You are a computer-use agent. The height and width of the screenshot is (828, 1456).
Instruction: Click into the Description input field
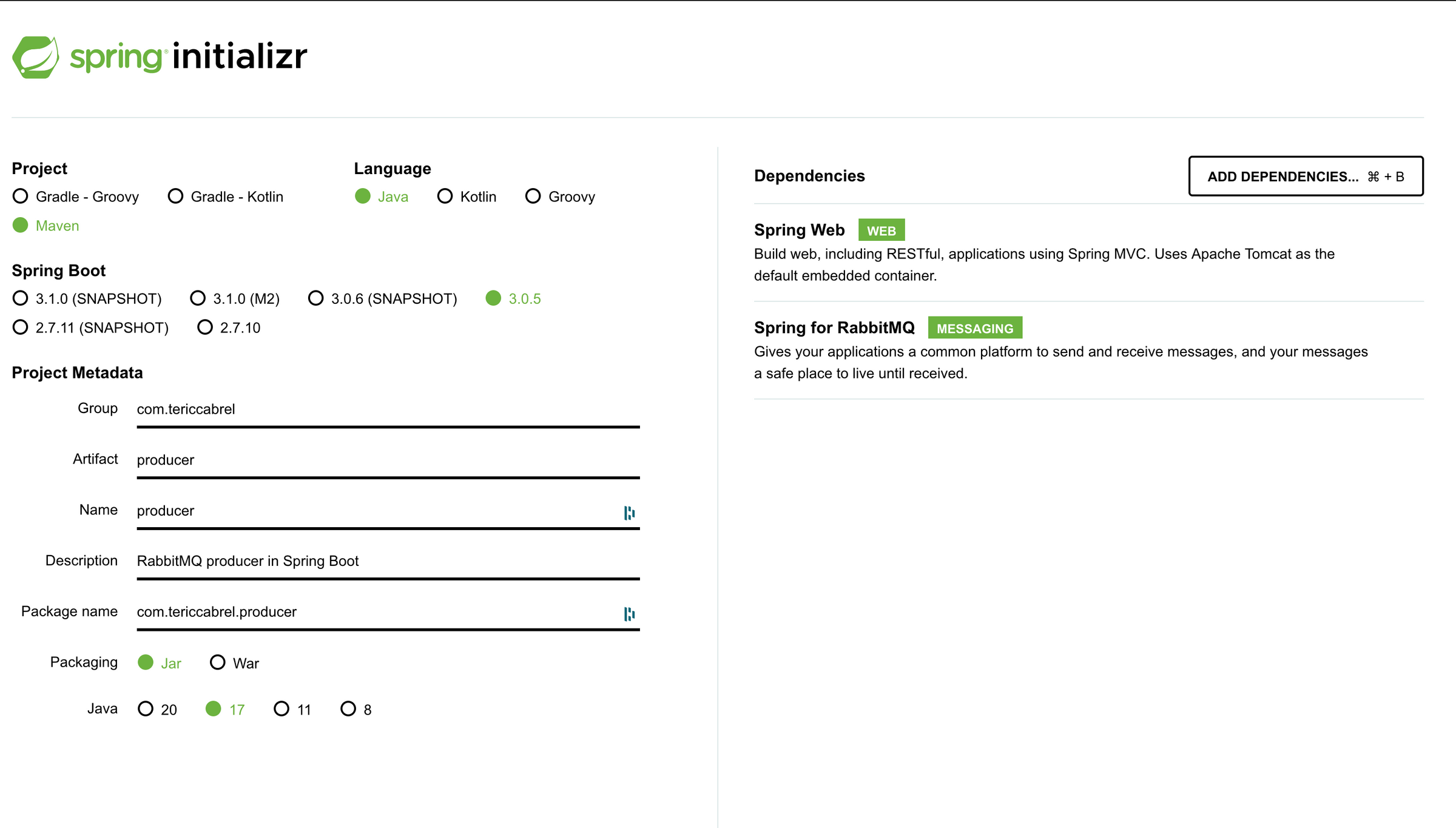[x=388, y=562]
